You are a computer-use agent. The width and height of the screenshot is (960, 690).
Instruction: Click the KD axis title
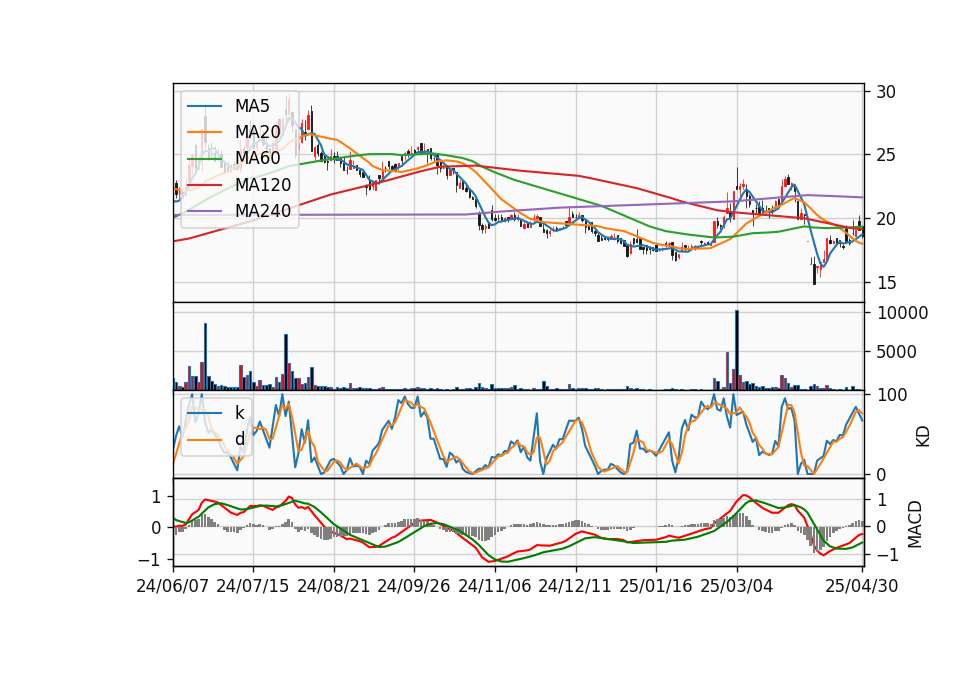pos(923,437)
